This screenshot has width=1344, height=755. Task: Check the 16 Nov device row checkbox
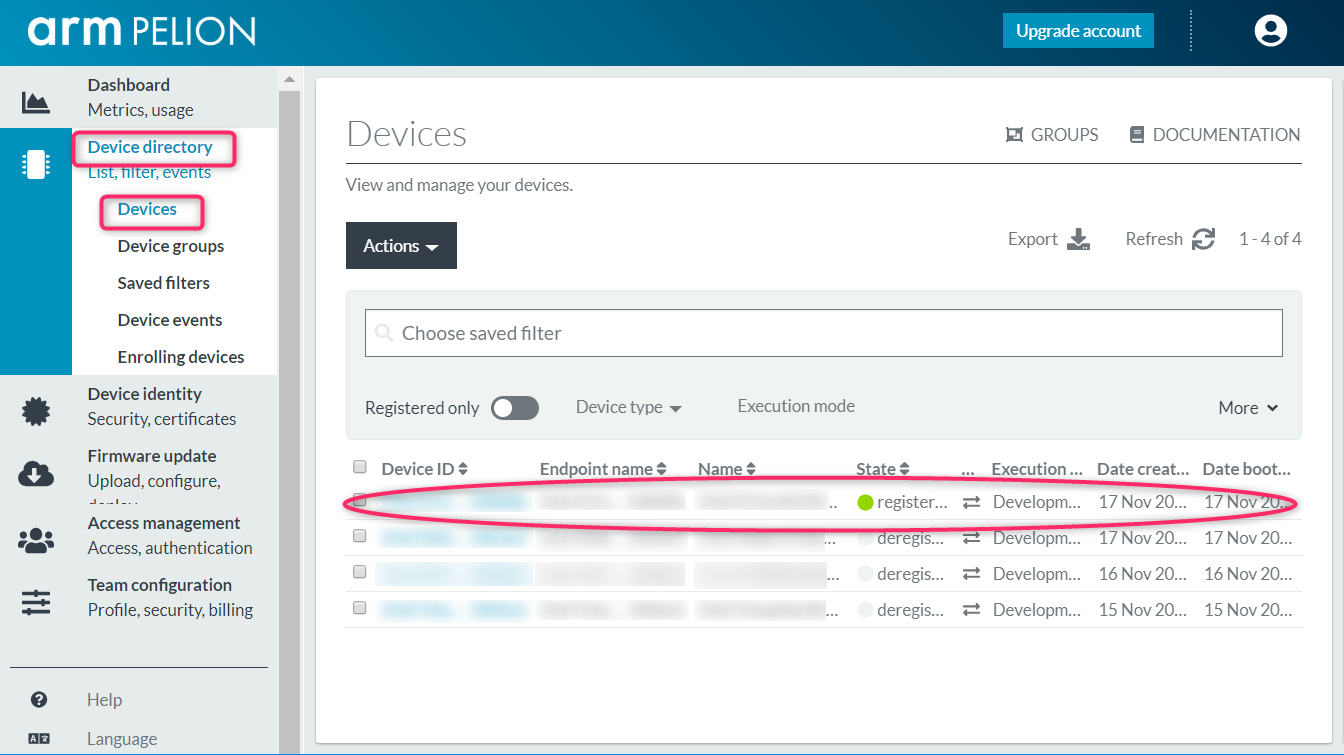click(360, 572)
